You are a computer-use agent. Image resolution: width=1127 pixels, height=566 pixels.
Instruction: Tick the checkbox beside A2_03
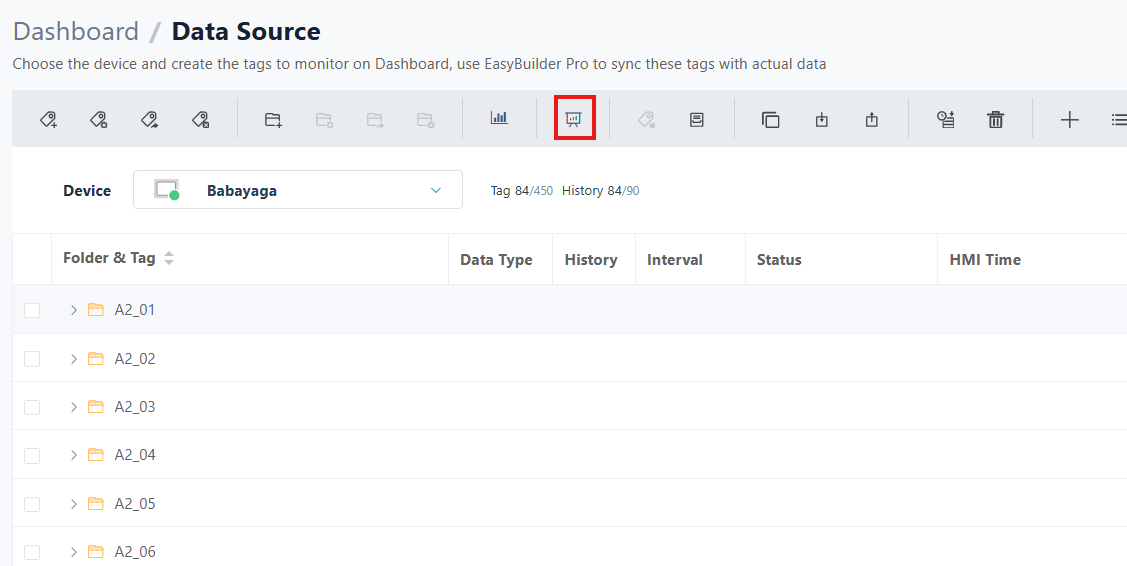click(32, 407)
